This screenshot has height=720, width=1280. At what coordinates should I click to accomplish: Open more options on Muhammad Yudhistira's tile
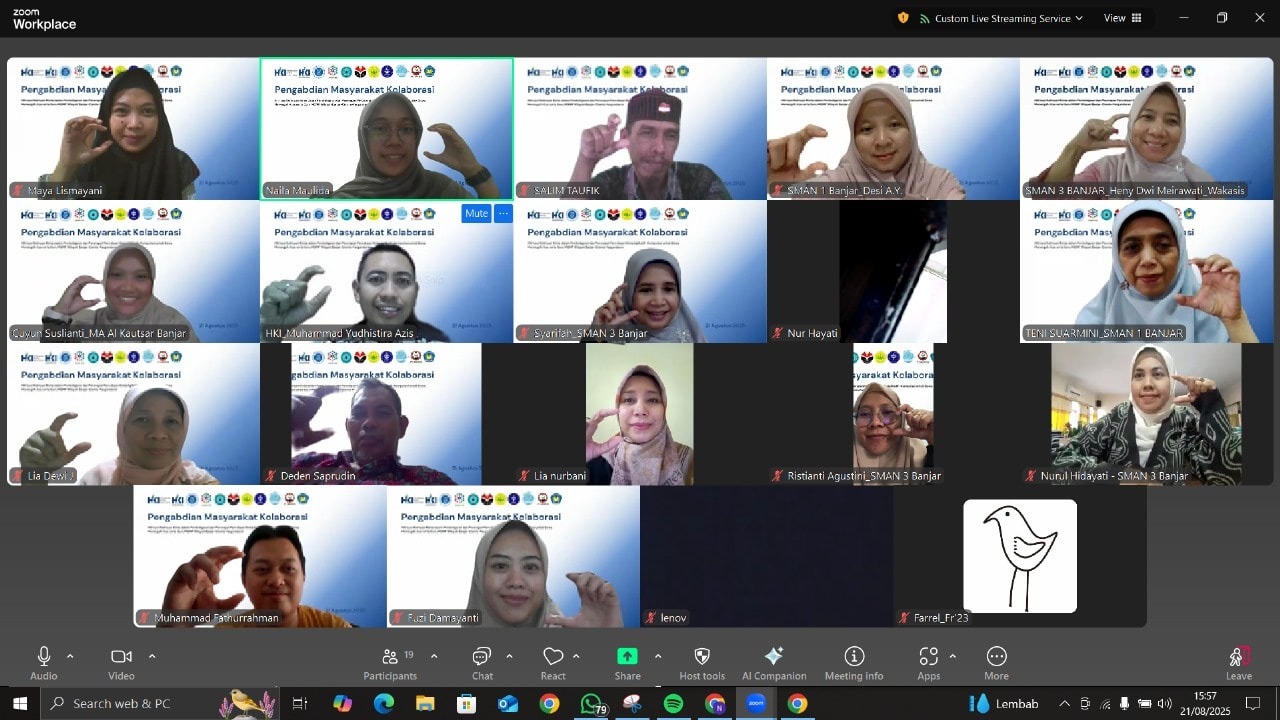(x=503, y=214)
